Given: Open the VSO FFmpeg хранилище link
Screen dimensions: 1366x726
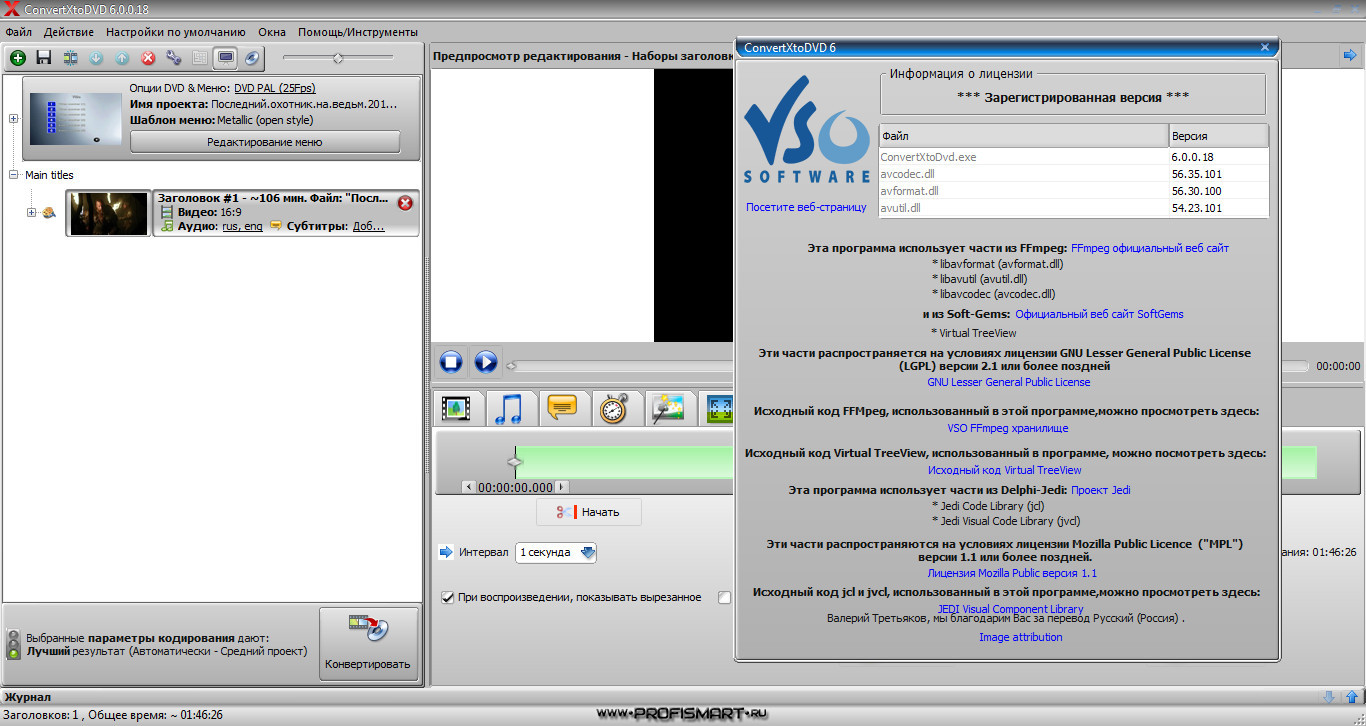Looking at the screenshot, I should pos(1008,428).
